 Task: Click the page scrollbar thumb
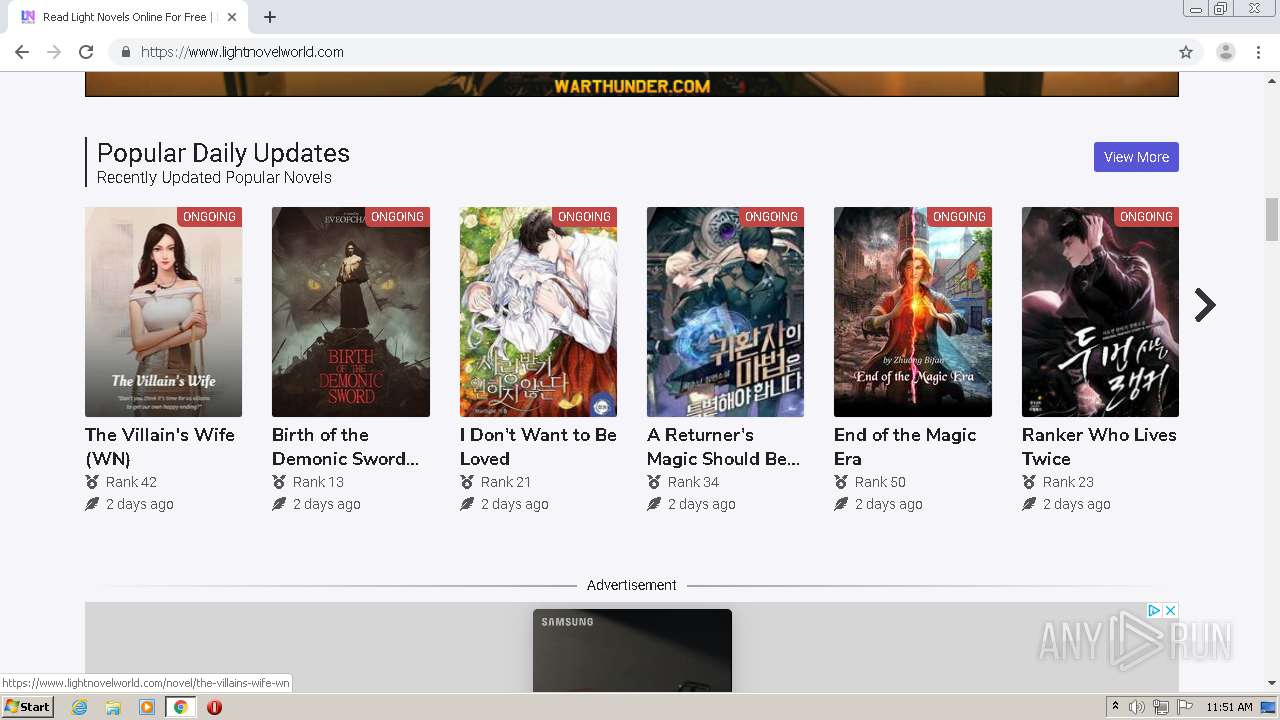click(x=1272, y=219)
